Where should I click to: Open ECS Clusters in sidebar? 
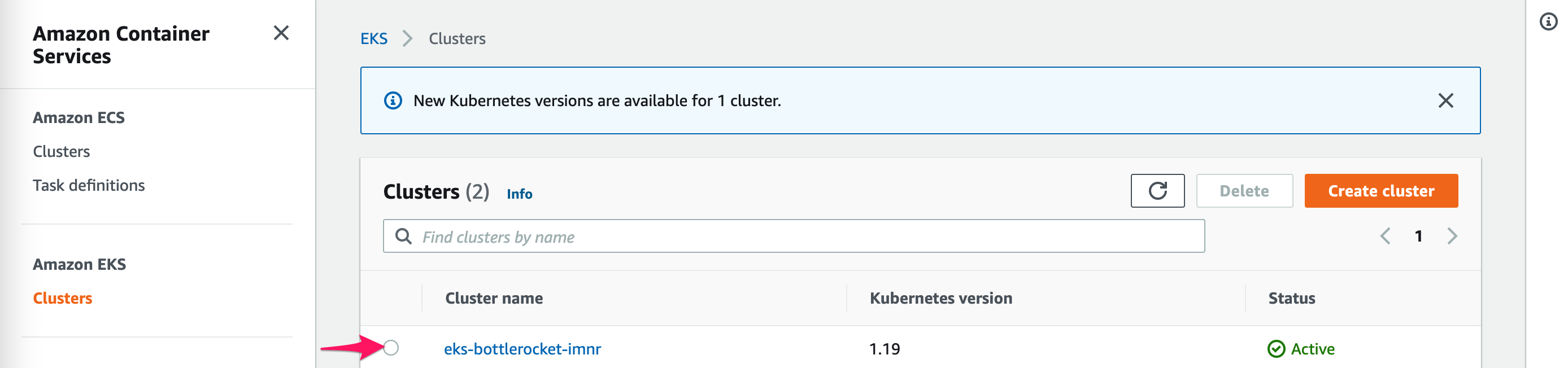pyautogui.click(x=62, y=151)
